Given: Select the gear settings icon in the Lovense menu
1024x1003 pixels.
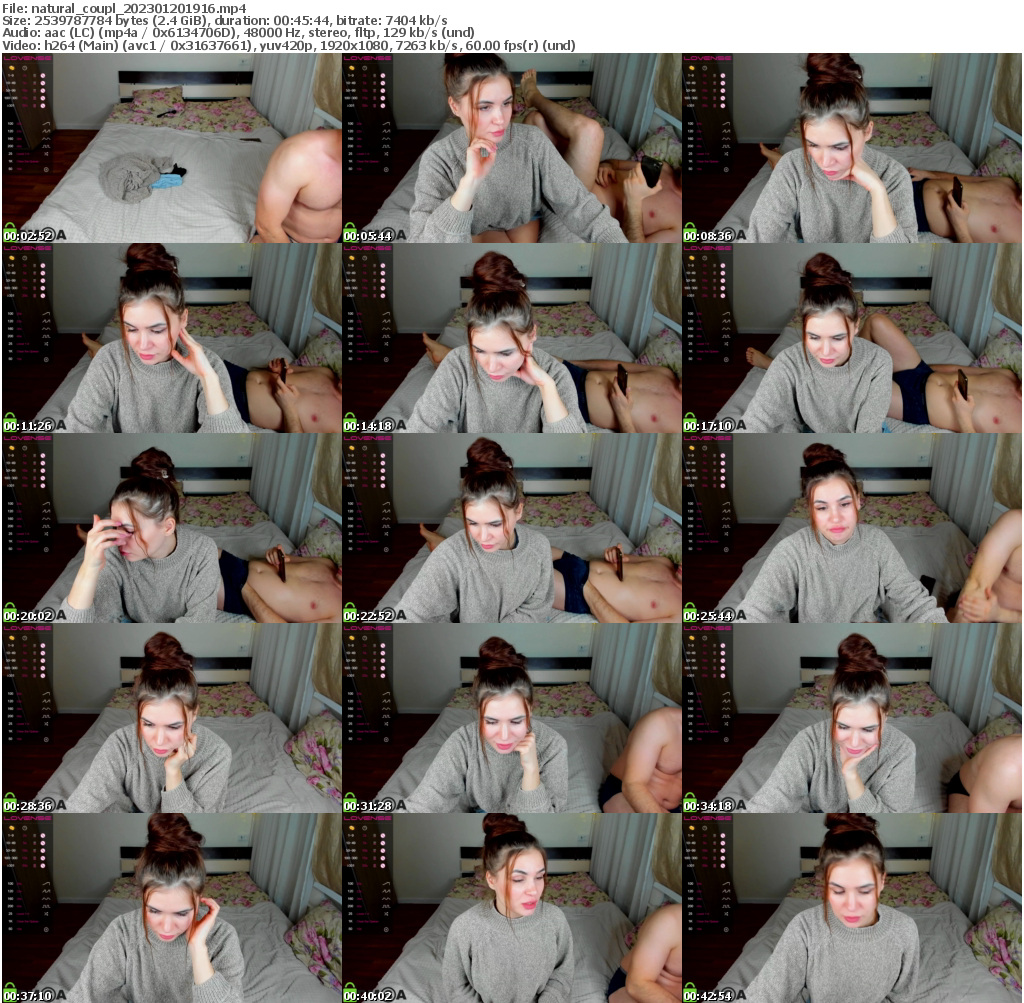Looking at the screenshot, I should coord(45,169).
